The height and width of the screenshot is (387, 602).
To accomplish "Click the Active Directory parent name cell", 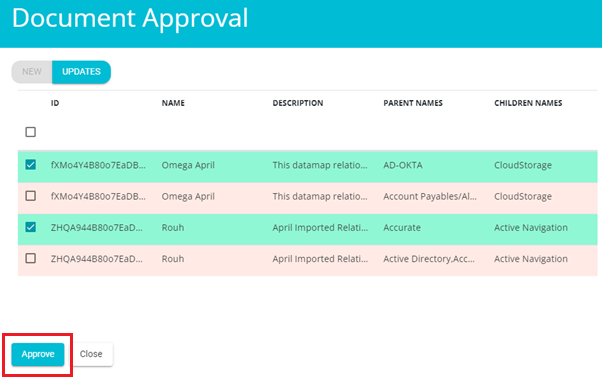I will click(x=429, y=259).
